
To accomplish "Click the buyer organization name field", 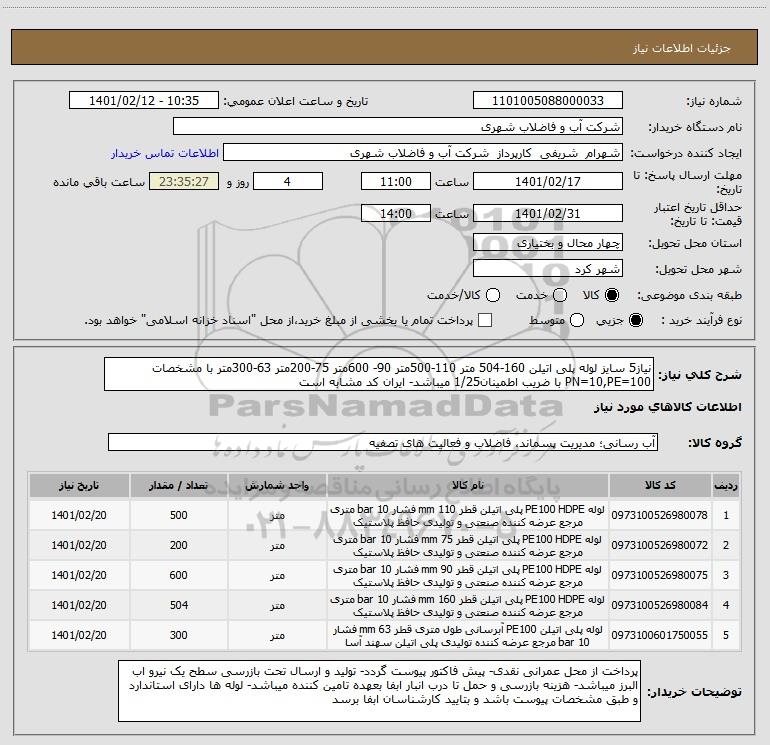I will pos(398,127).
